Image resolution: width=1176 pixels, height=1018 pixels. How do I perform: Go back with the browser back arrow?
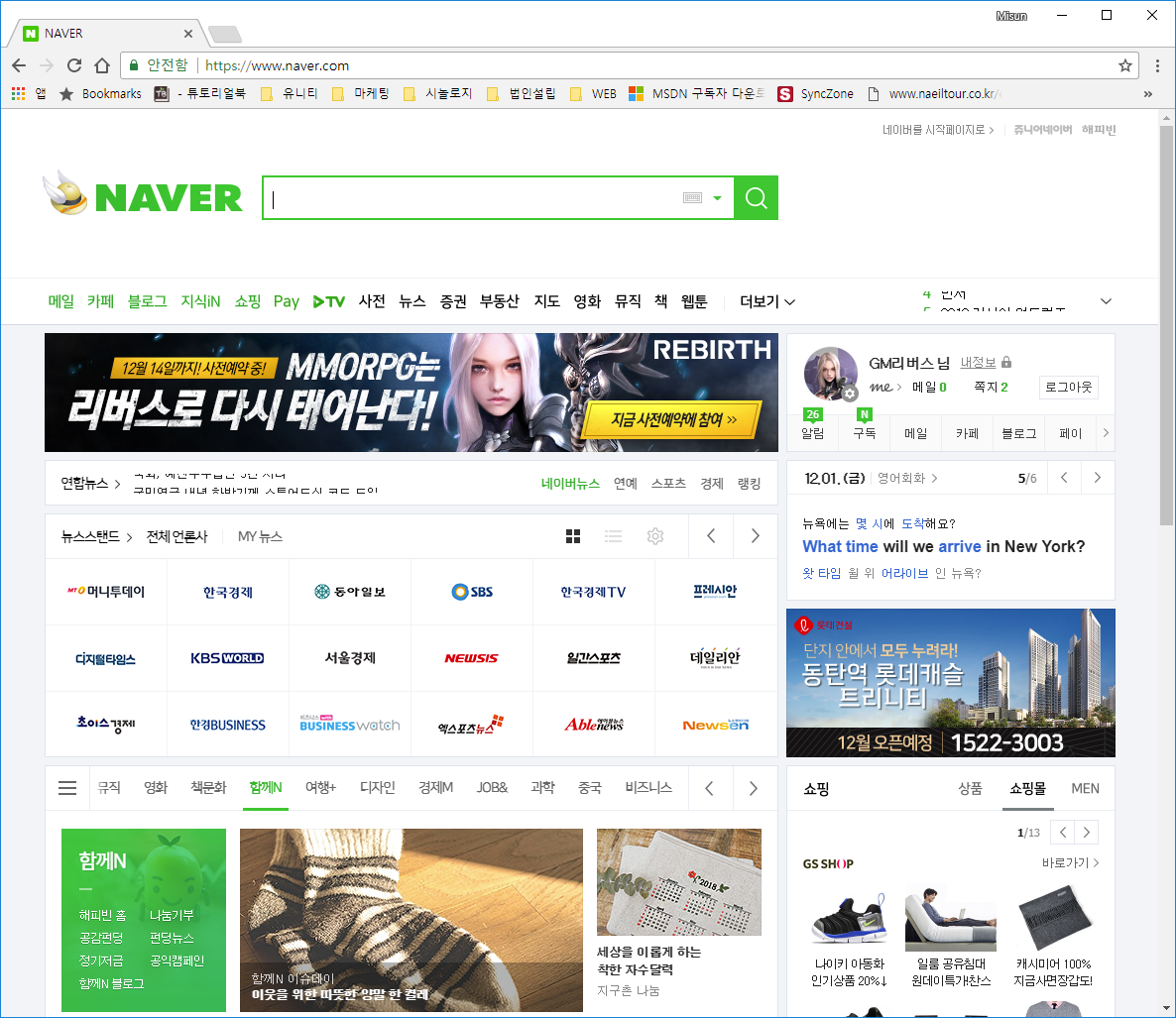click(19, 65)
